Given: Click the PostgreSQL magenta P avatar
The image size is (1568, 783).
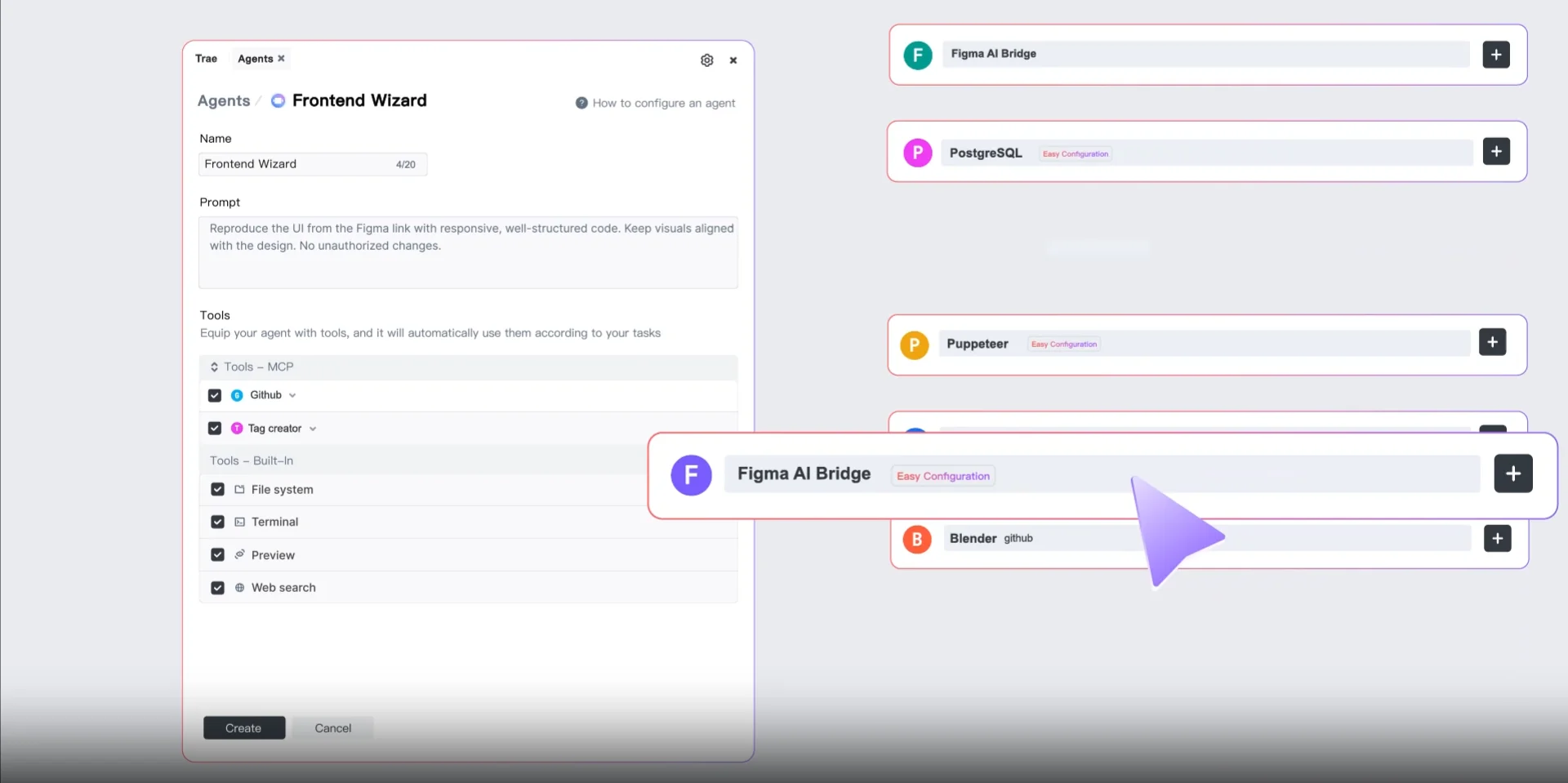Looking at the screenshot, I should [918, 152].
